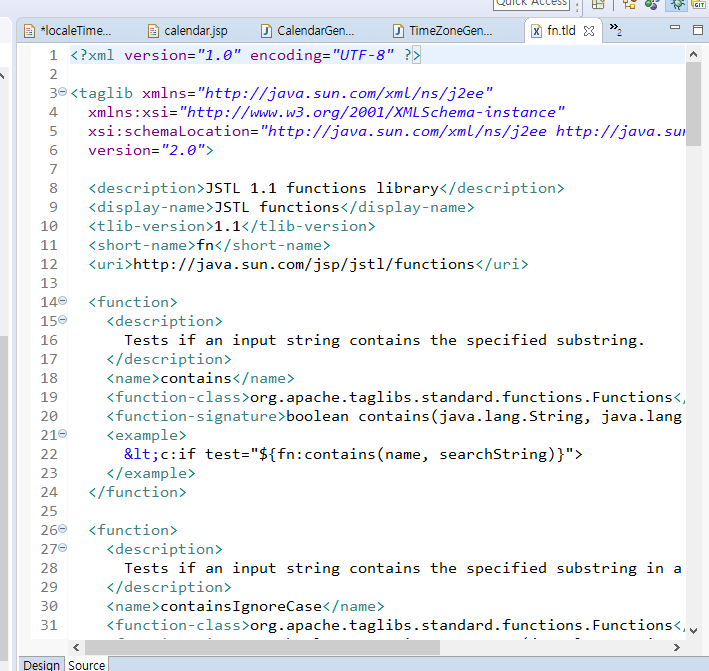709x671 pixels.
Task: Switch to the Java EE perspective
Action: [x=652, y=4]
